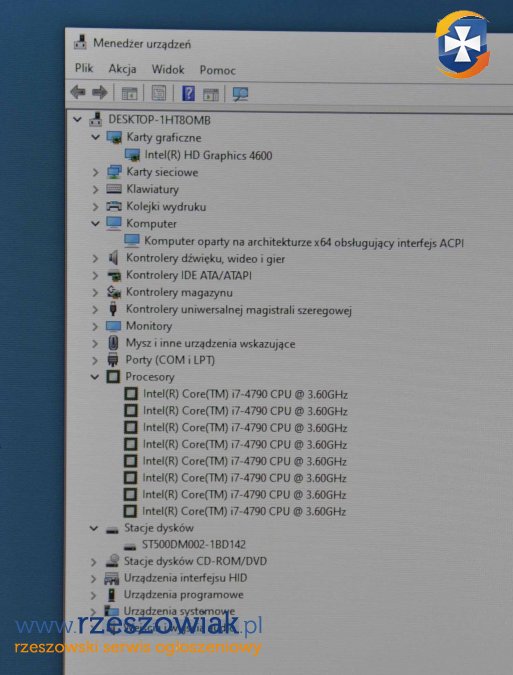Collapse the Procesory category
The height and width of the screenshot is (675, 513).
95,377
